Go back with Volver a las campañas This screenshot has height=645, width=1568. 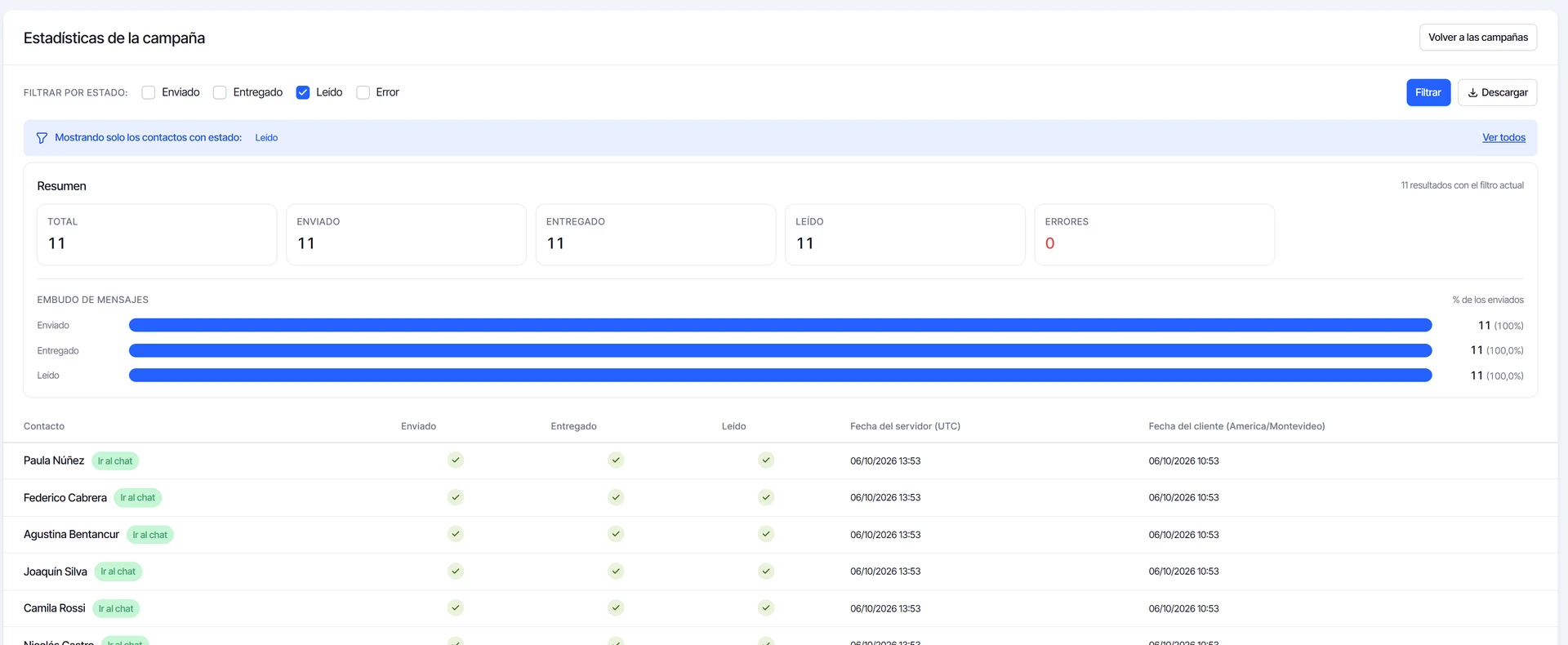(x=1478, y=38)
